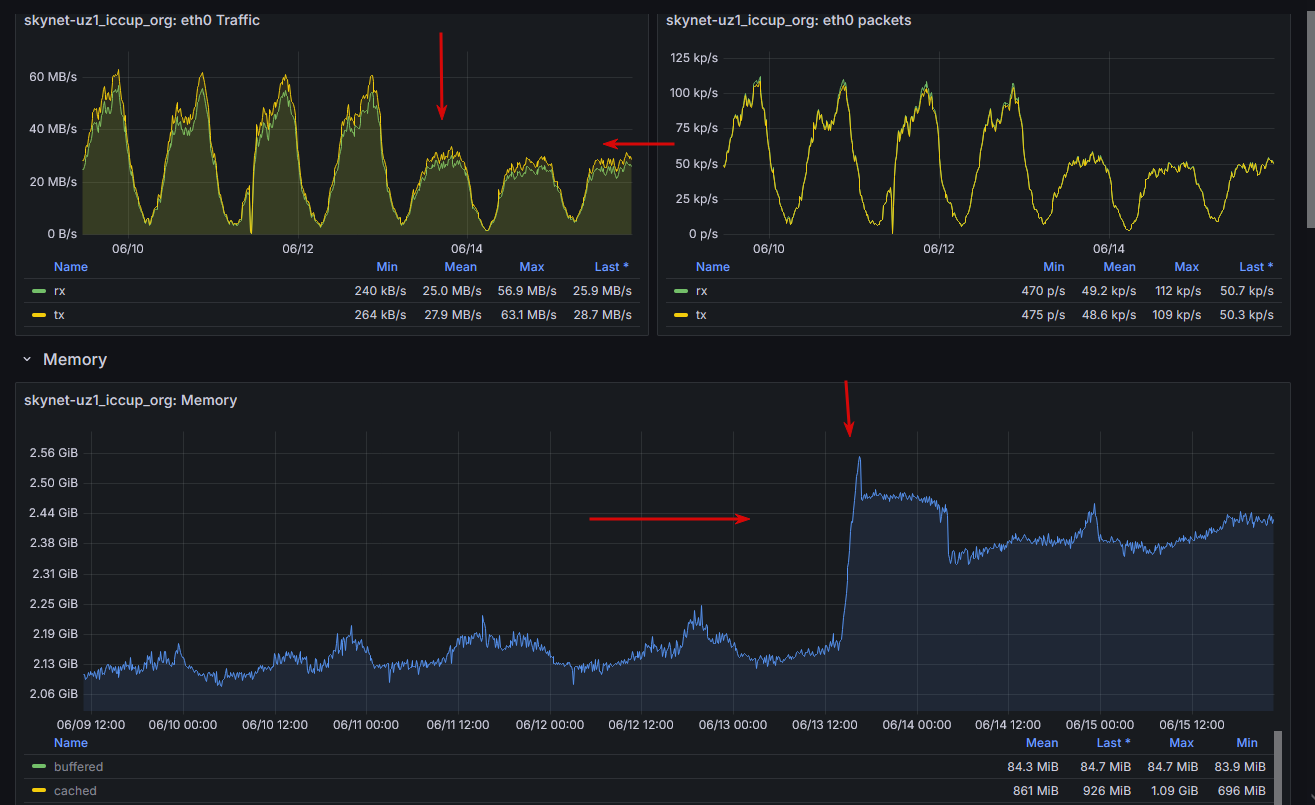This screenshot has height=805, width=1315.
Task: Open the eth0 Traffic panel title menu
Action: pos(142,20)
